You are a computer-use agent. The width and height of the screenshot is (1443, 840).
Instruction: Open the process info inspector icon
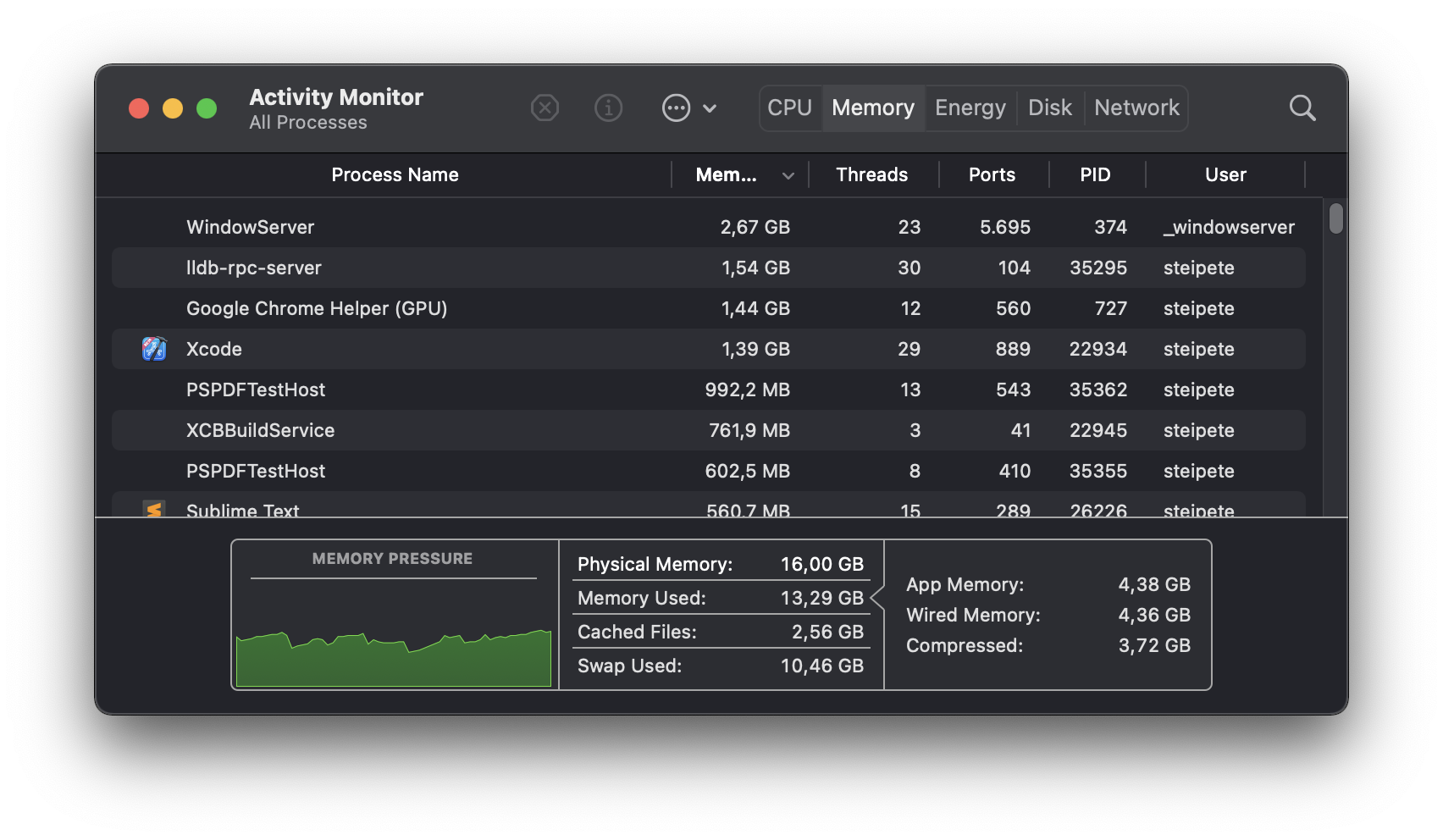[608, 108]
